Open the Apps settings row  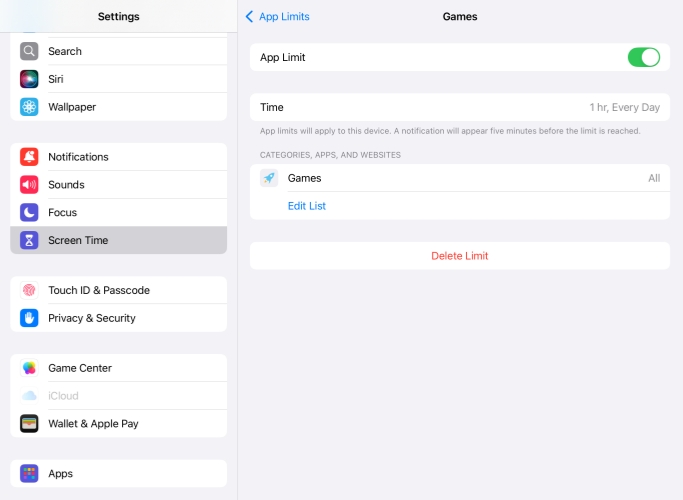coord(118,473)
